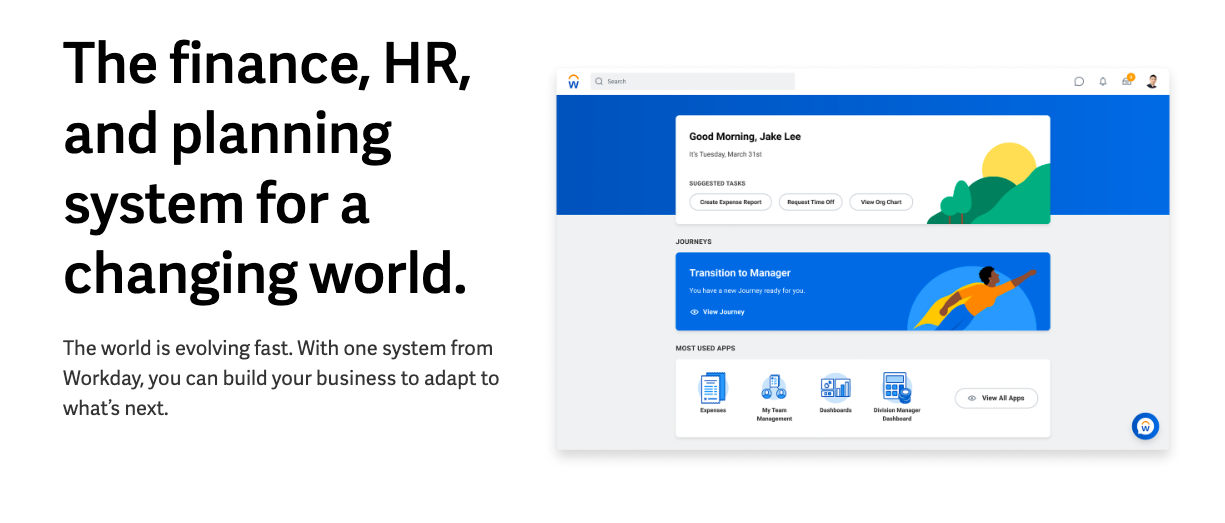This screenshot has height=523, width=1225.
Task: Click the JOURNEYS section heading
Action: 694,242
